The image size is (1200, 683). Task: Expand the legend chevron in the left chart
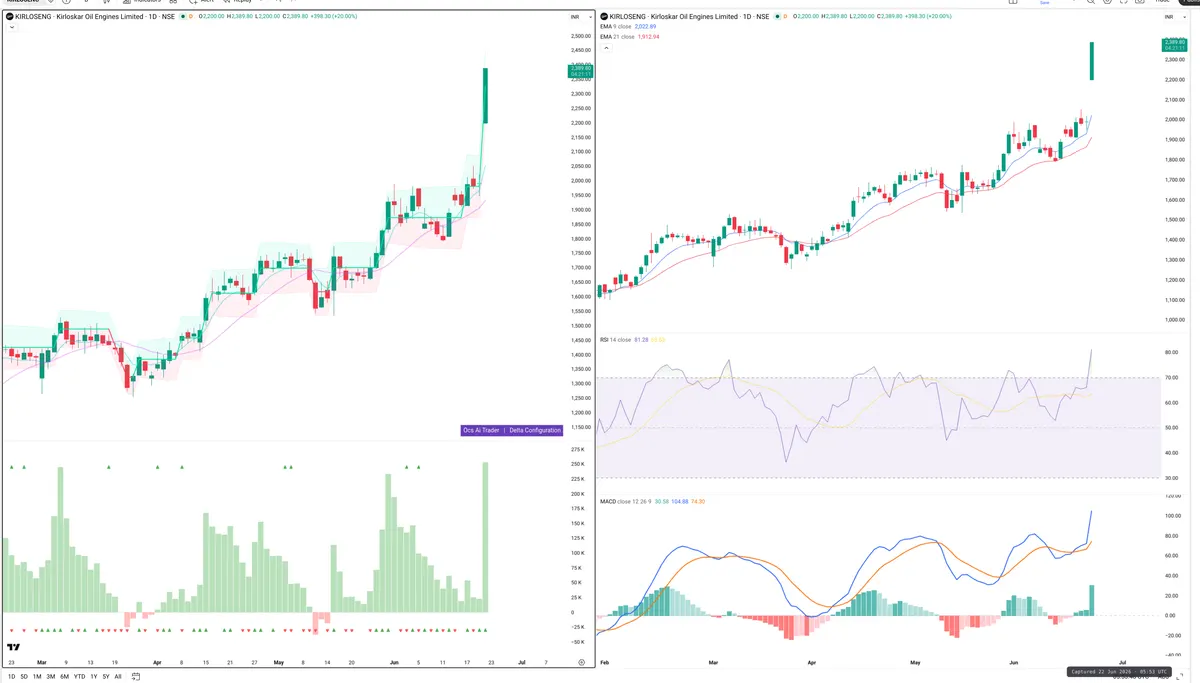point(10,28)
